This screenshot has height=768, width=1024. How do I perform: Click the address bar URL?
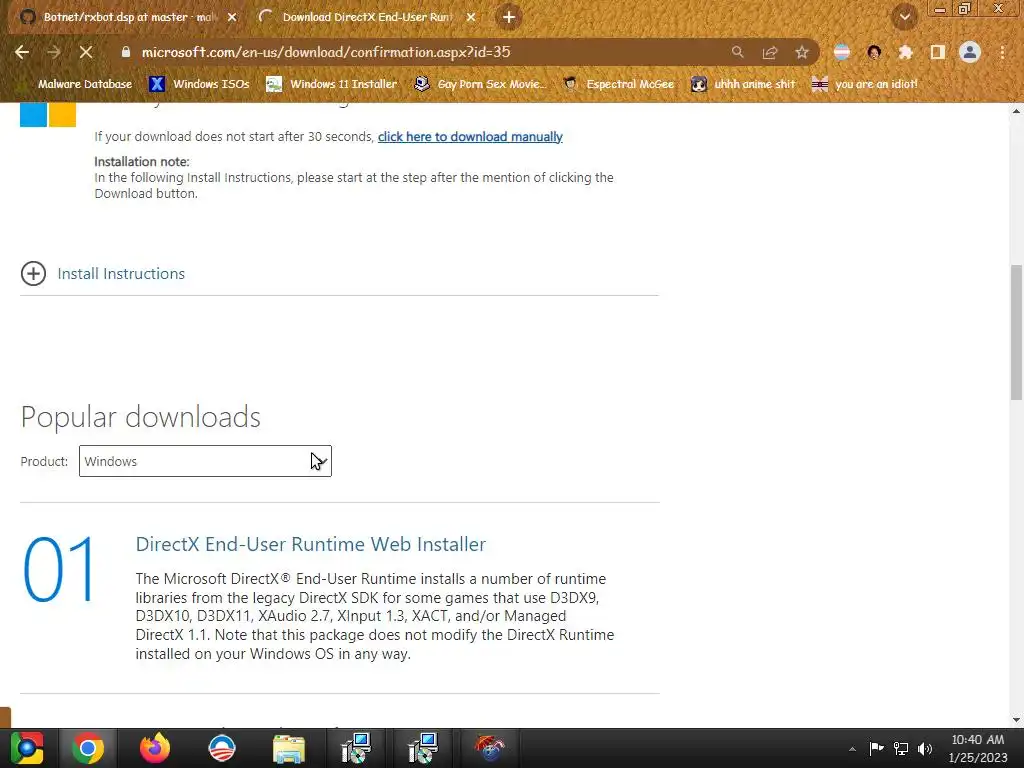(326, 52)
